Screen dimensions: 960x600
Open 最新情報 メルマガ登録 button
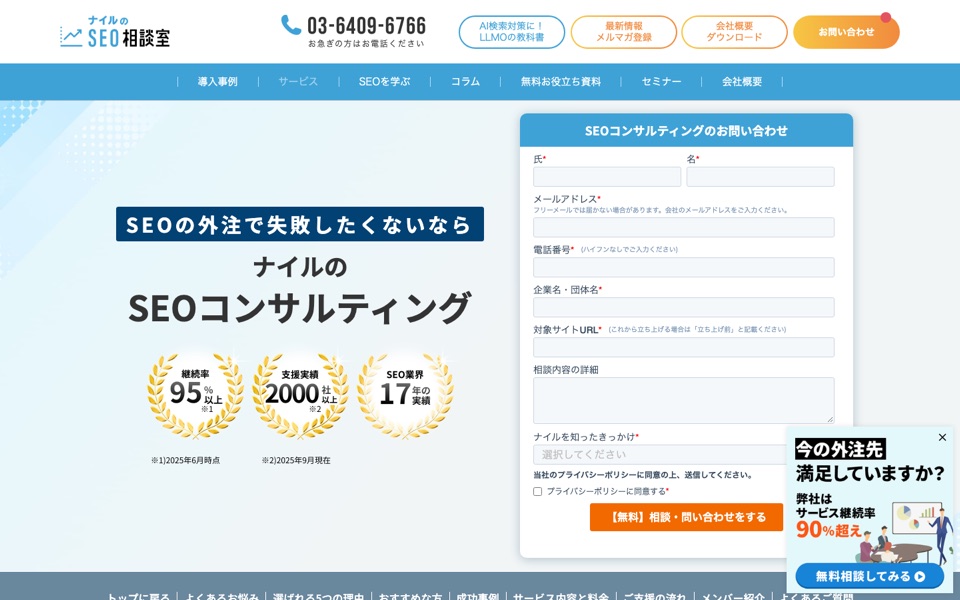click(624, 32)
